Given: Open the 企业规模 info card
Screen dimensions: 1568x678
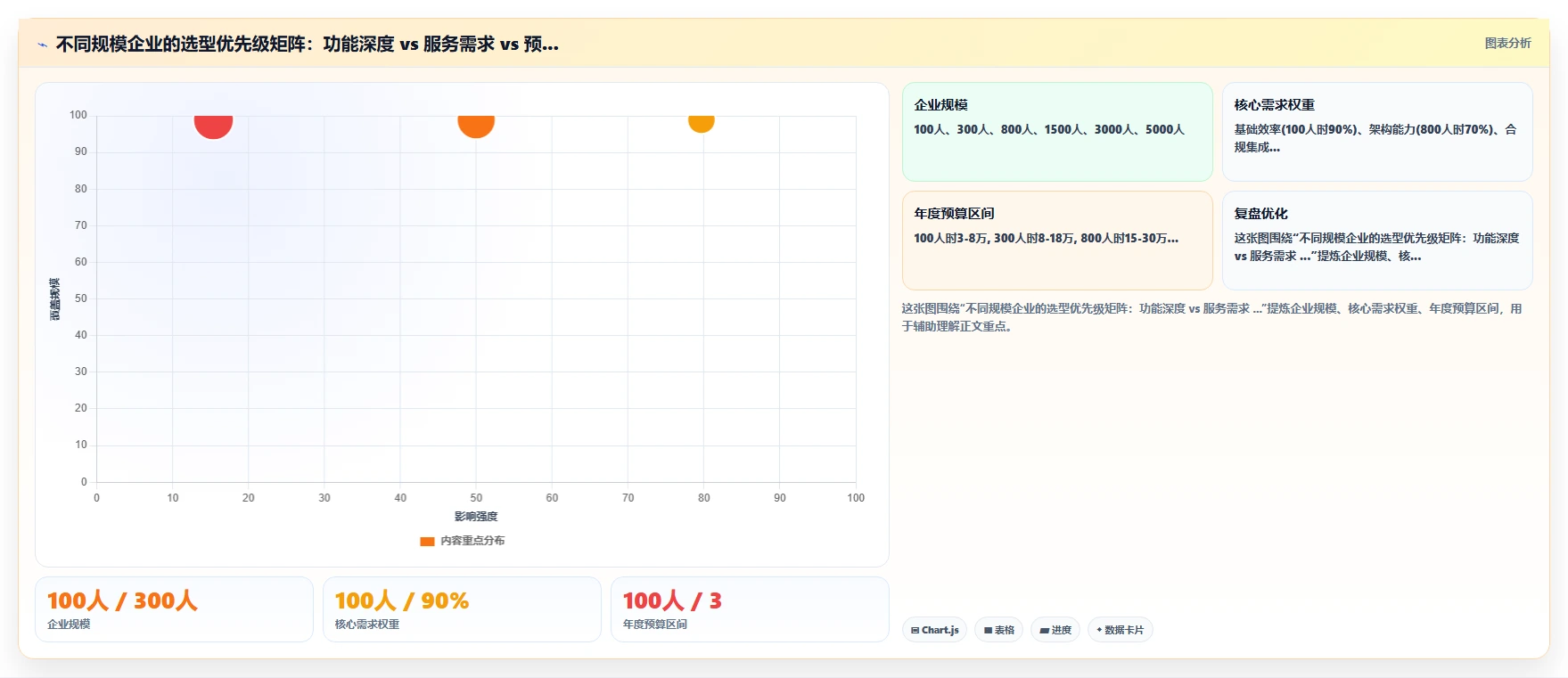Looking at the screenshot, I should pos(1057,132).
